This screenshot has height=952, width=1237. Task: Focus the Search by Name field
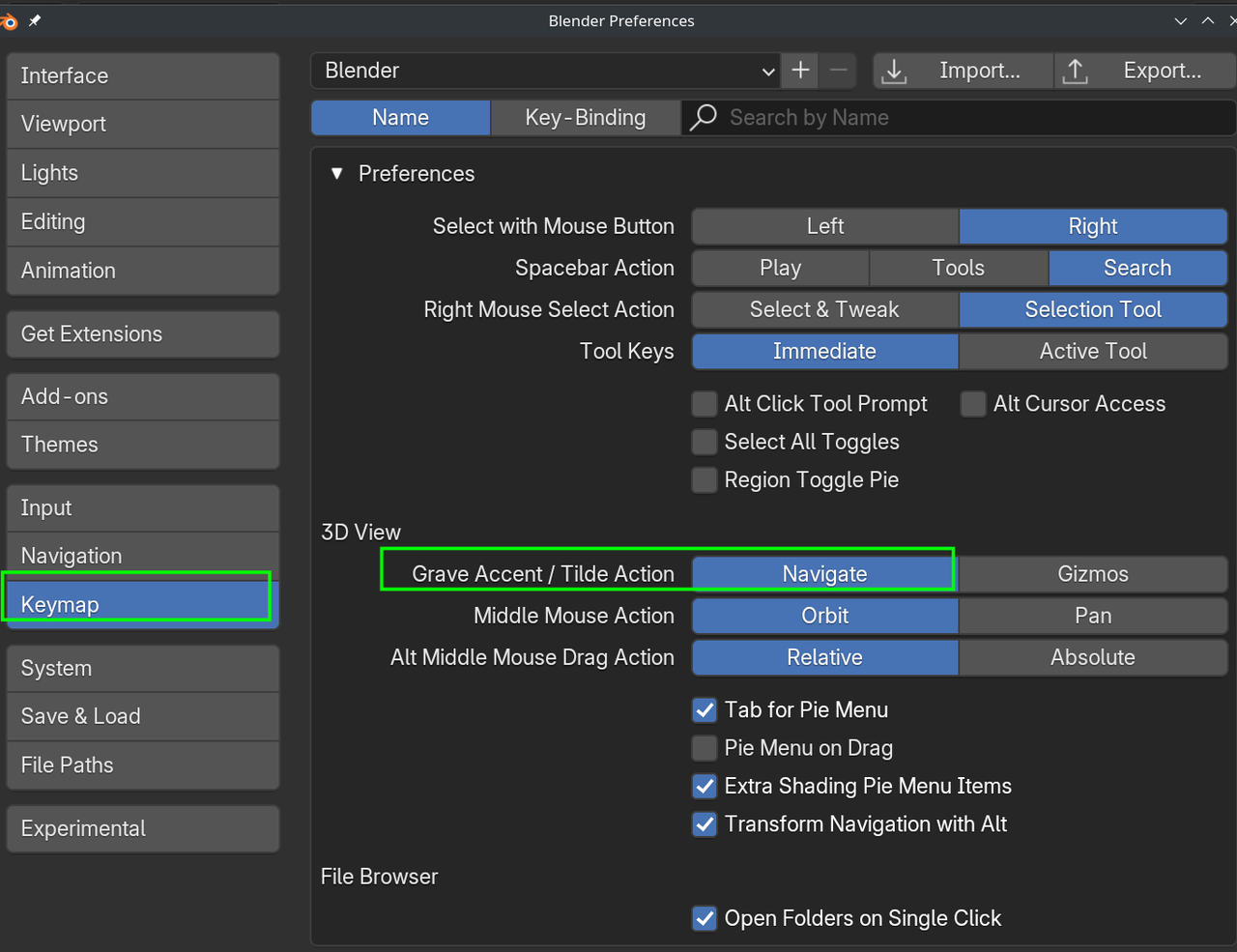tap(959, 117)
